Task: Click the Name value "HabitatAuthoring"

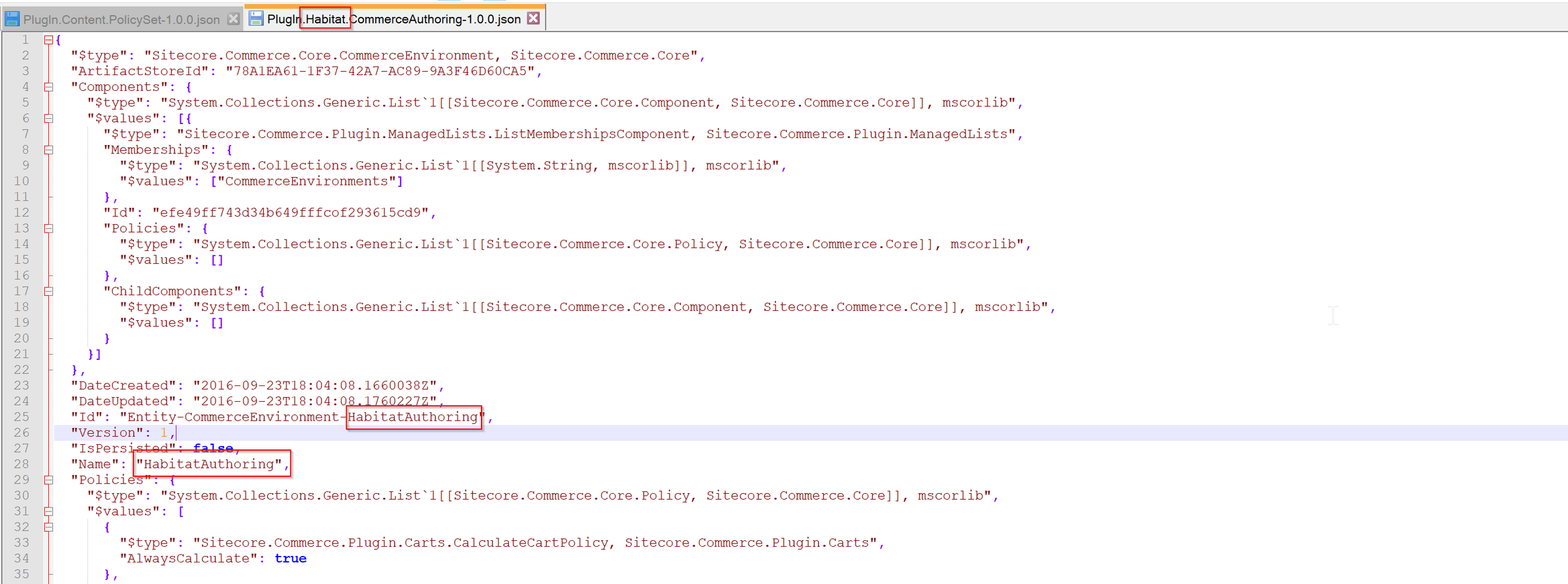Action: click(x=209, y=464)
